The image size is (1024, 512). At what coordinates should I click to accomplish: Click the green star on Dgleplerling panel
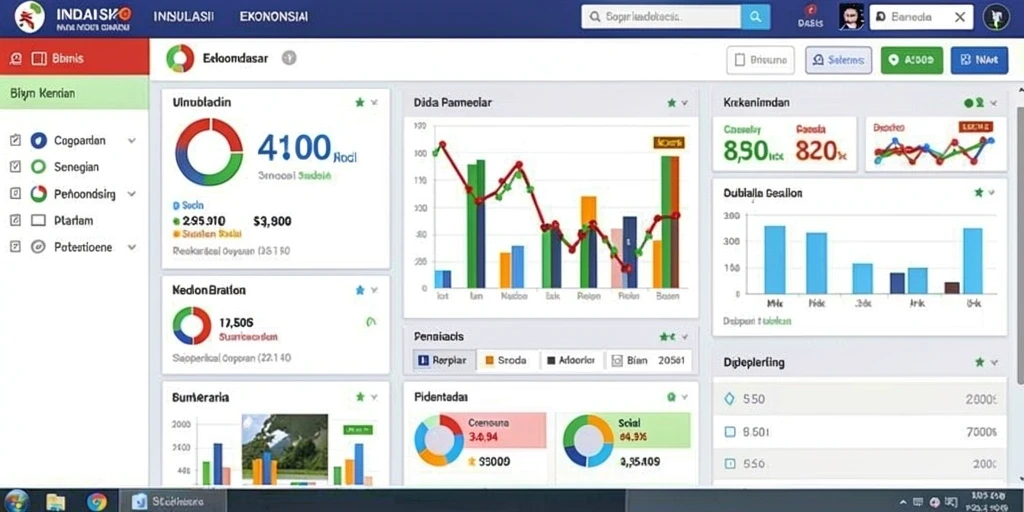pyautogui.click(x=980, y=362)
